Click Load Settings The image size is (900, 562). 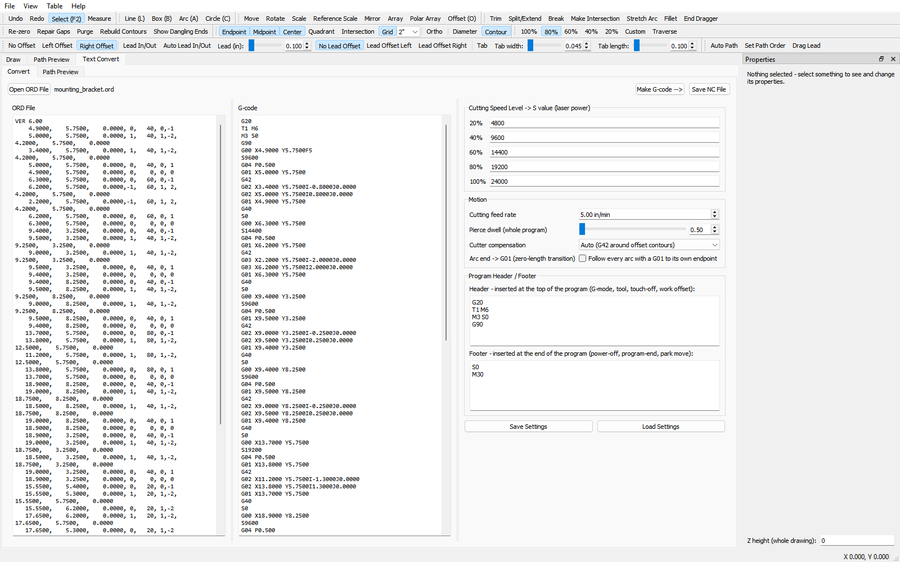661,427
